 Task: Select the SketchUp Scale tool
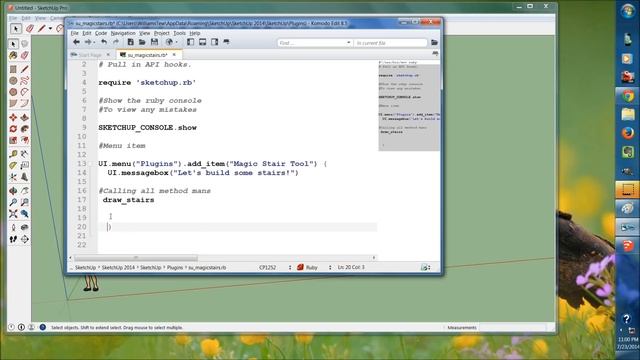click(13, 140)
